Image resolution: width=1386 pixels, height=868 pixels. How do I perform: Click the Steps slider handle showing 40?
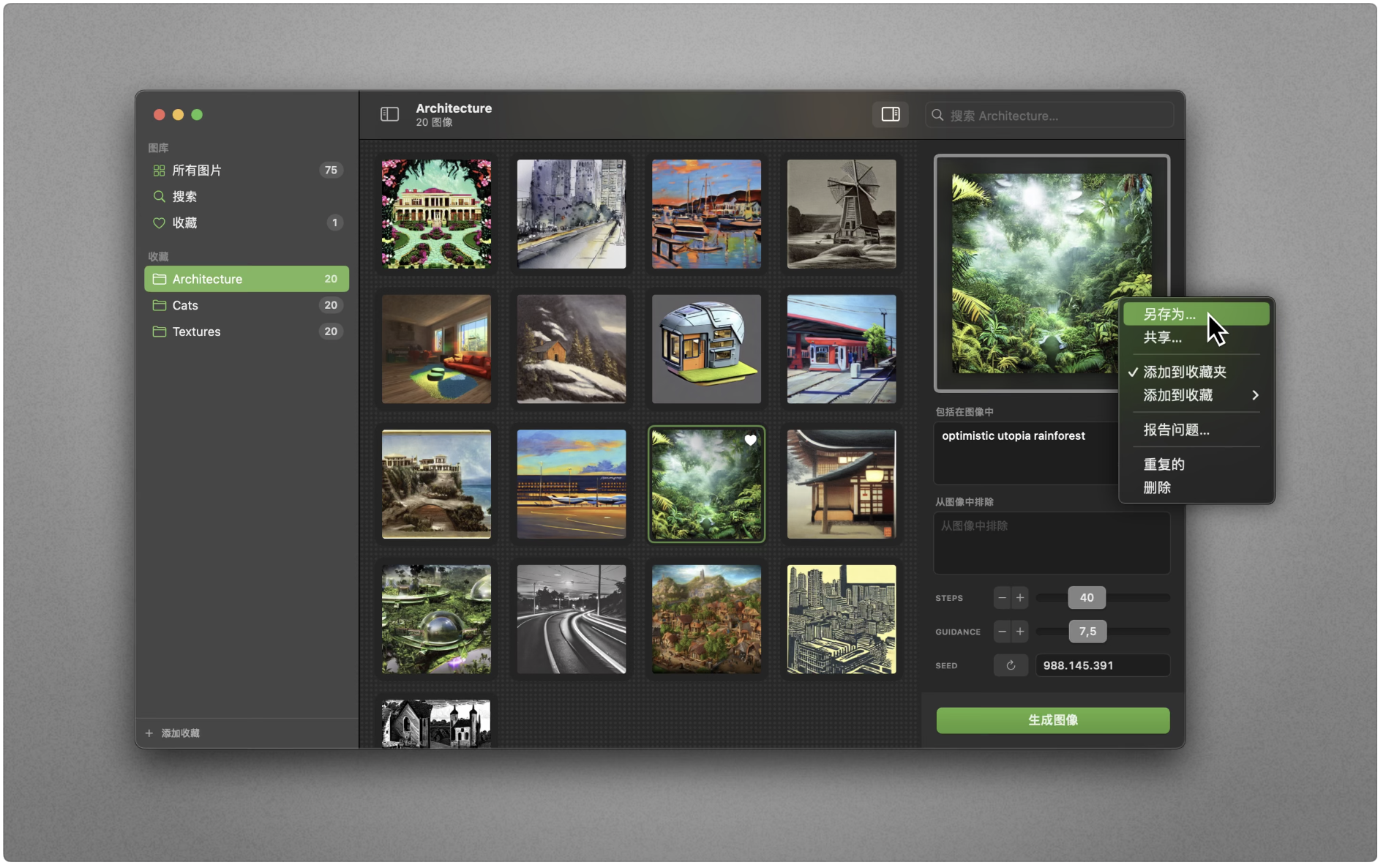[x=1086, y=598]
